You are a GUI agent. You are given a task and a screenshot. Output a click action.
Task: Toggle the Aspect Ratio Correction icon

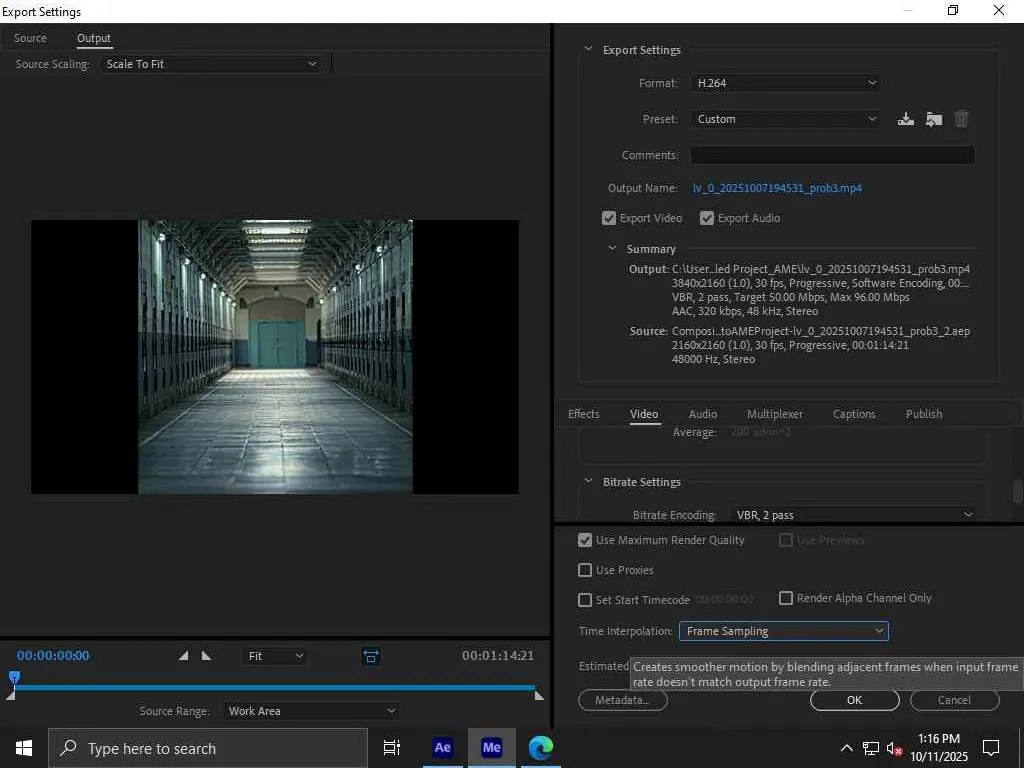pos(371,656)
